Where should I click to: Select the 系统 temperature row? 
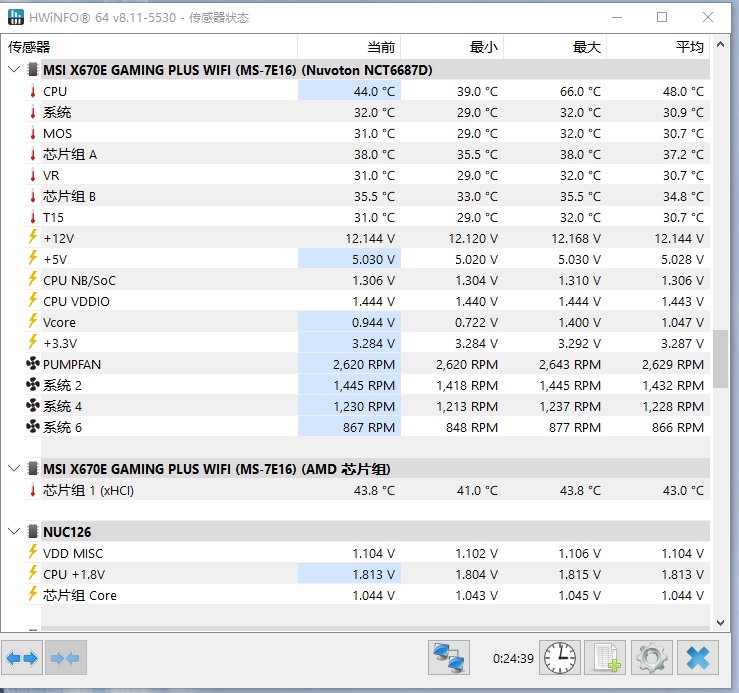pyautogui.click(x=367, y=112)
